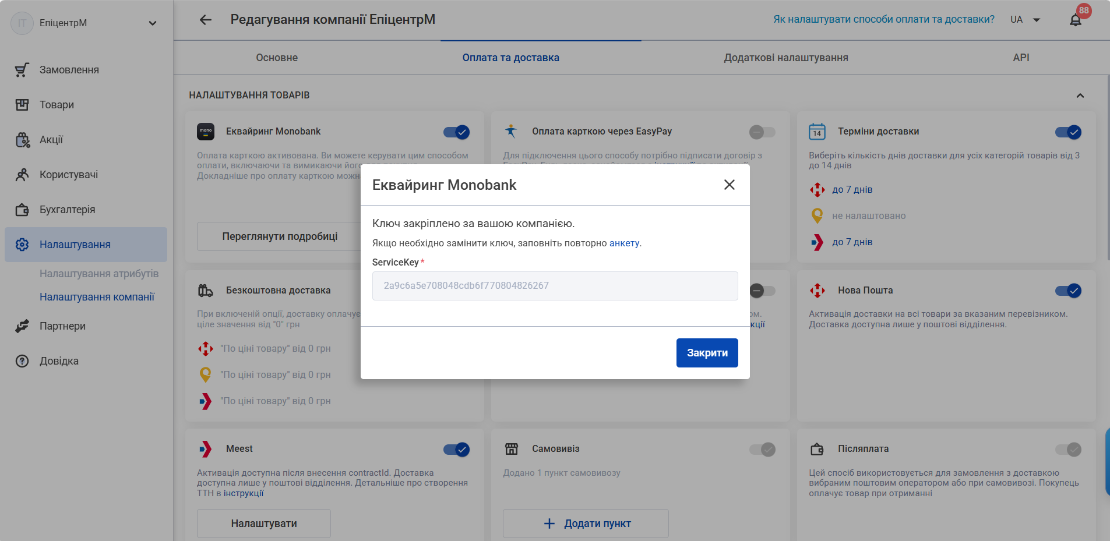Toggle the Терміни доставки switch
Screen dimensions: 1110x541
coord(1068,132)
